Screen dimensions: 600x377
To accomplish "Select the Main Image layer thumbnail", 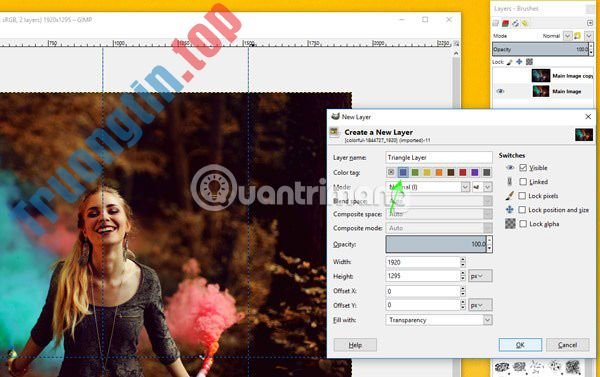I will pos(541,91).
